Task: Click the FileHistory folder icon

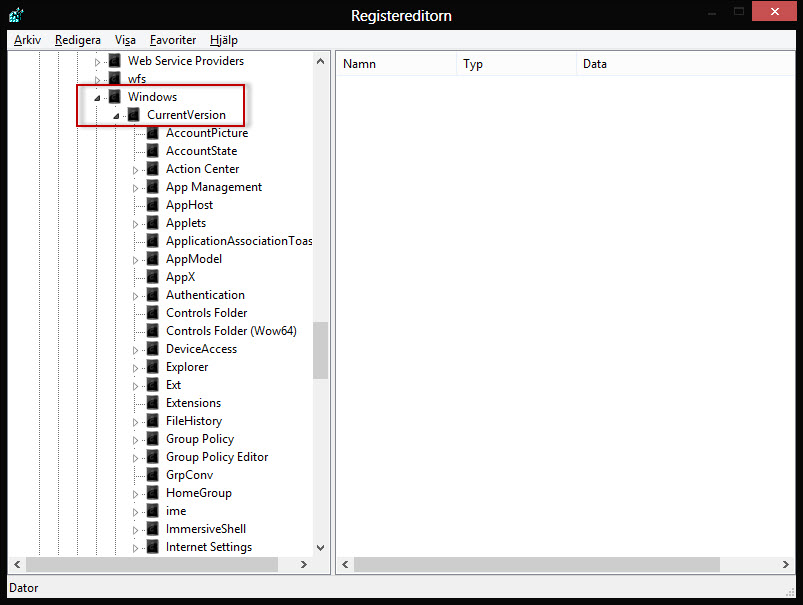Action: point(153,421)
